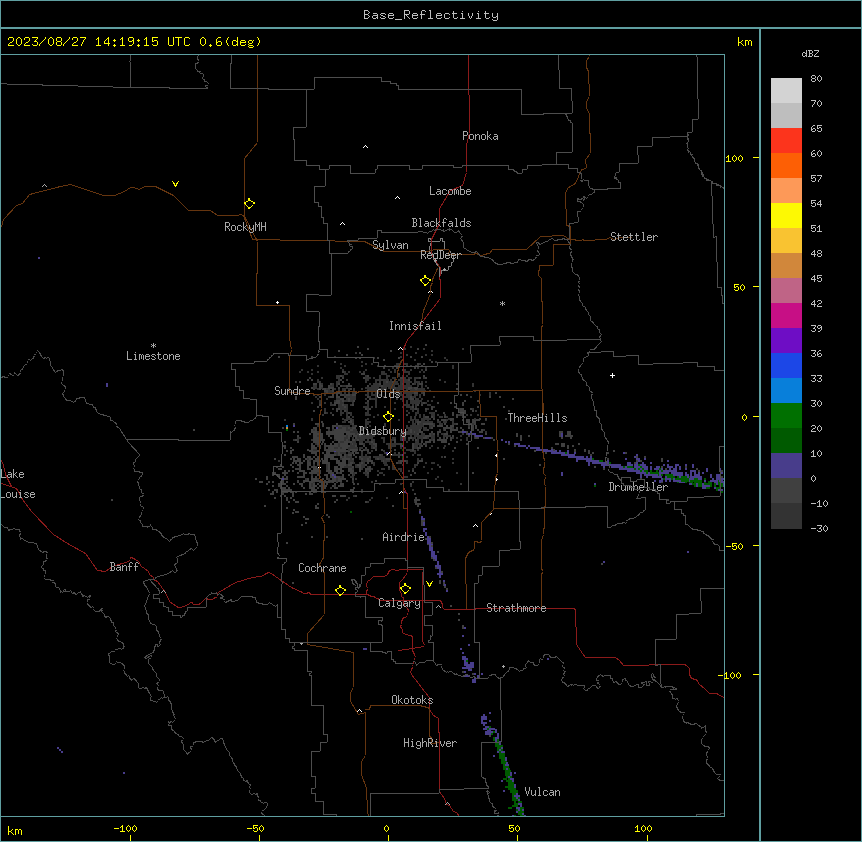Click the -100 tick label on right axis
This screenshot has width=862, height=842.
(731, 675)
